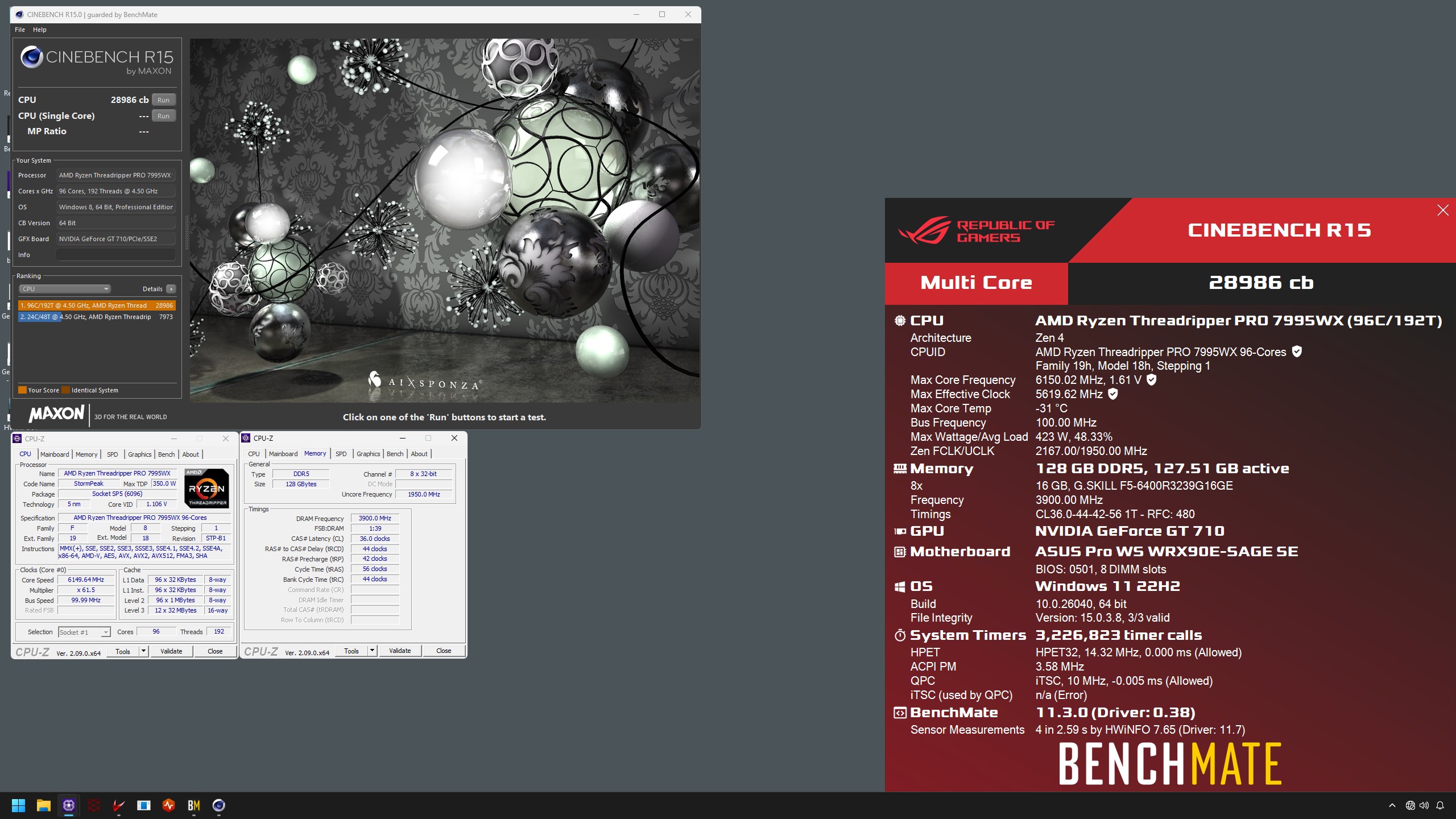The image size is (1456, 819).
Task: Click the Republic of Gamers logo
Action: click(x=976, y=230)
